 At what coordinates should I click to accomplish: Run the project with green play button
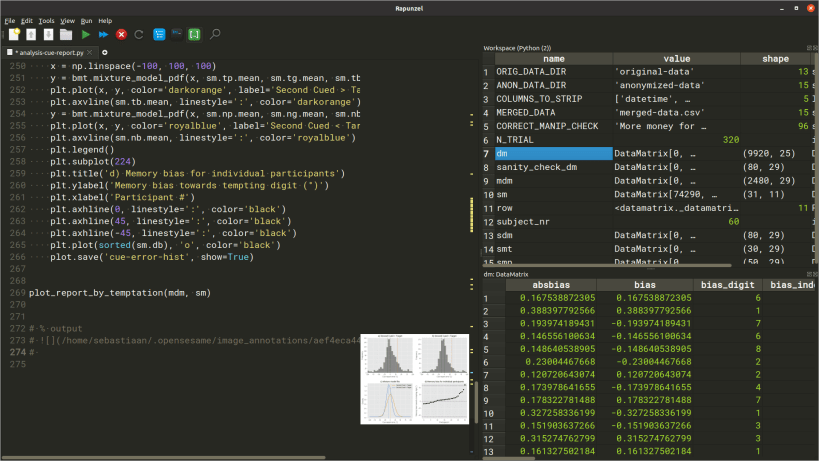click(86, 34)
